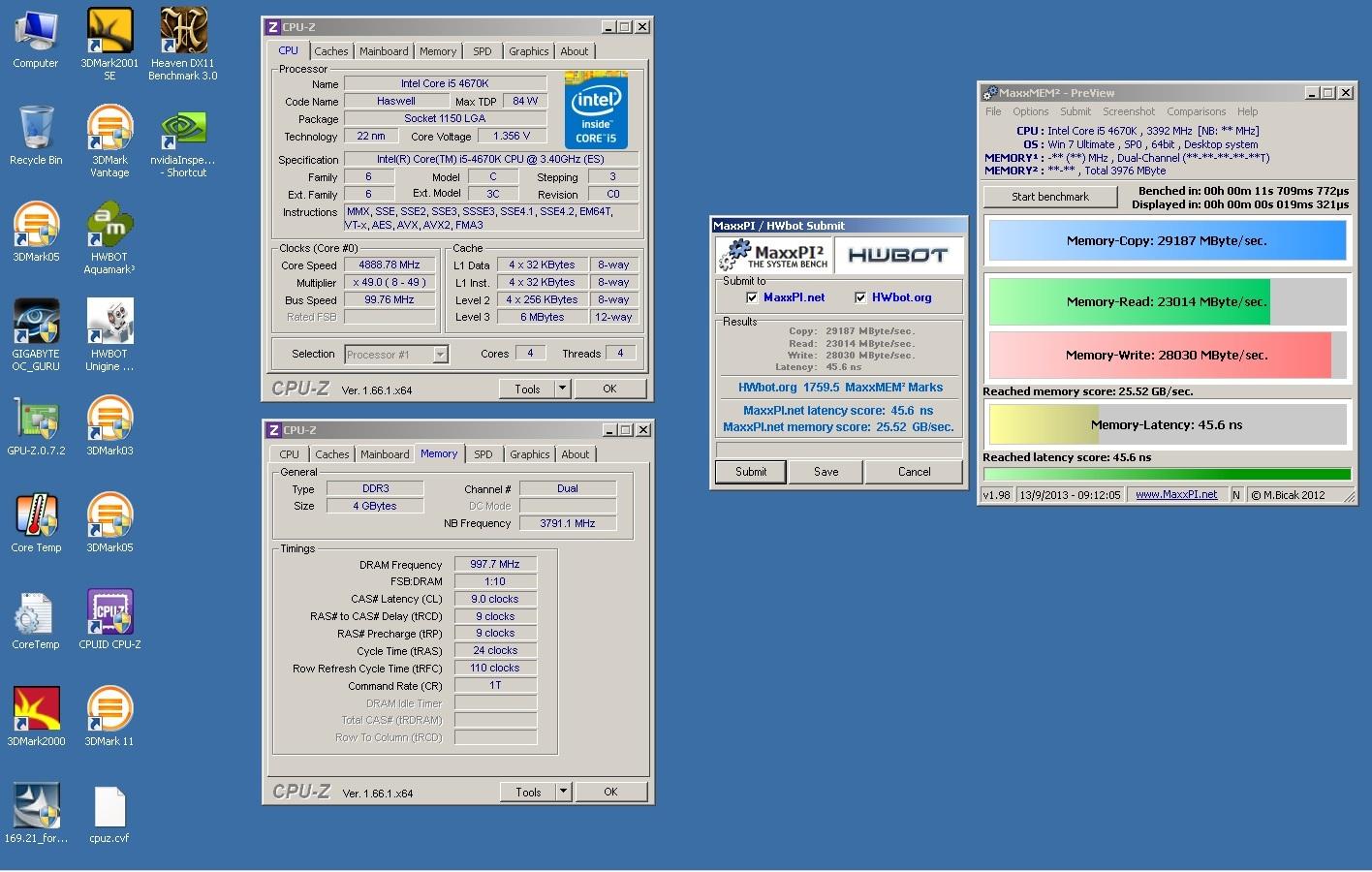Click the MaxxMEM² title bar icon
Image resolution: width=1372 pixels, height=872 pixels.
[x=989, y=93]
